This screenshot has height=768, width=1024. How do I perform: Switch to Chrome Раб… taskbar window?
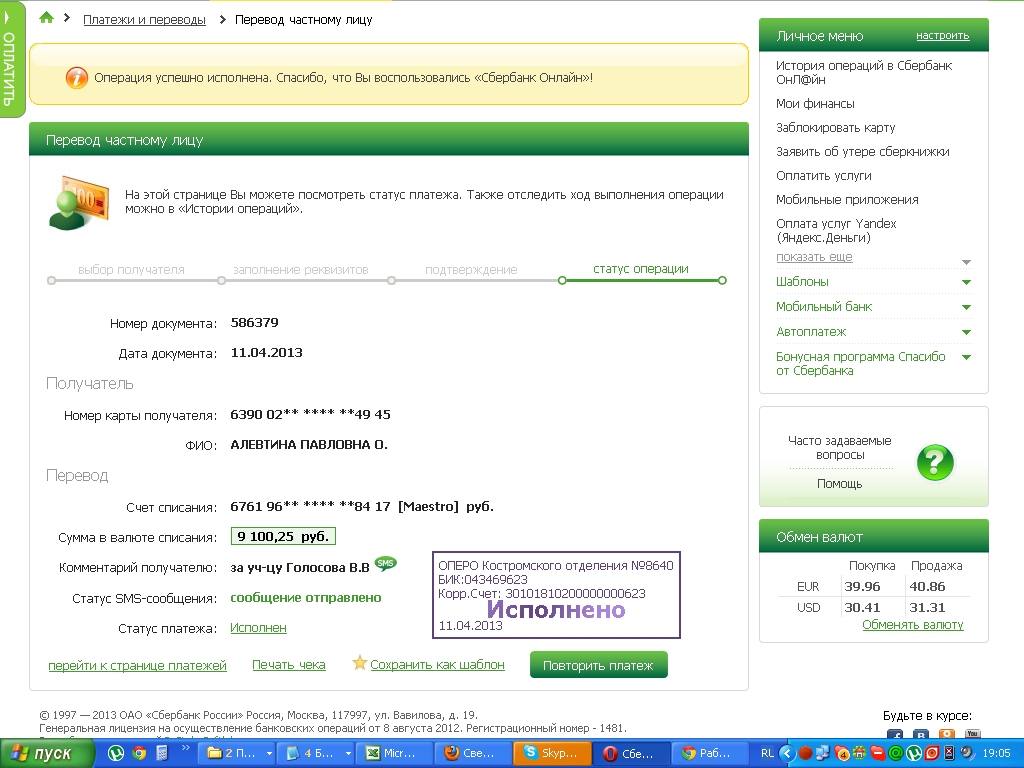(x=710, y=754)
